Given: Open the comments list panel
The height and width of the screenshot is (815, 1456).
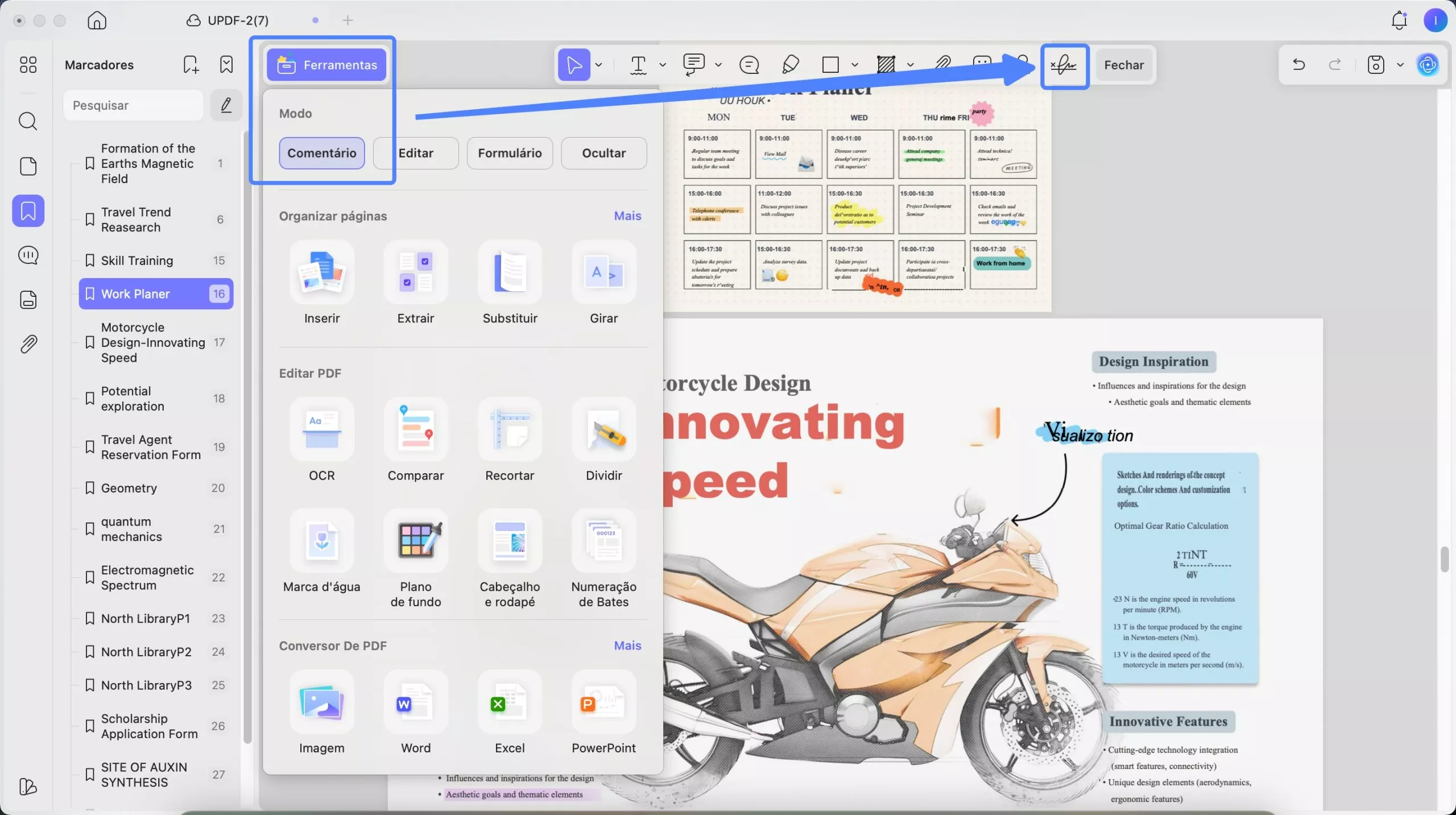Looking at the screenshot, I should 28,255.
